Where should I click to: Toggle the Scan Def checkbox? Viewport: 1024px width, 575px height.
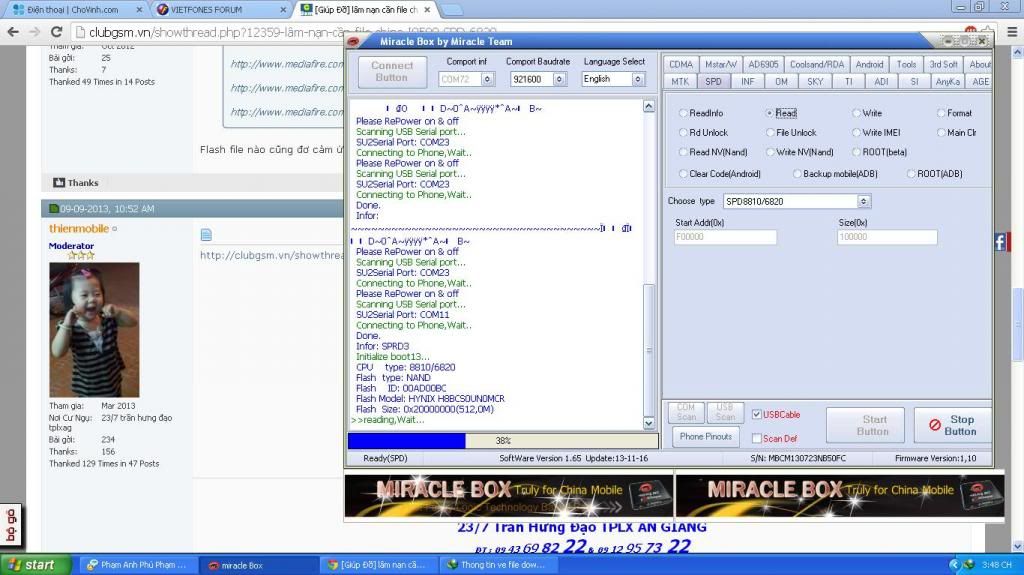click(x=756, y=438)
